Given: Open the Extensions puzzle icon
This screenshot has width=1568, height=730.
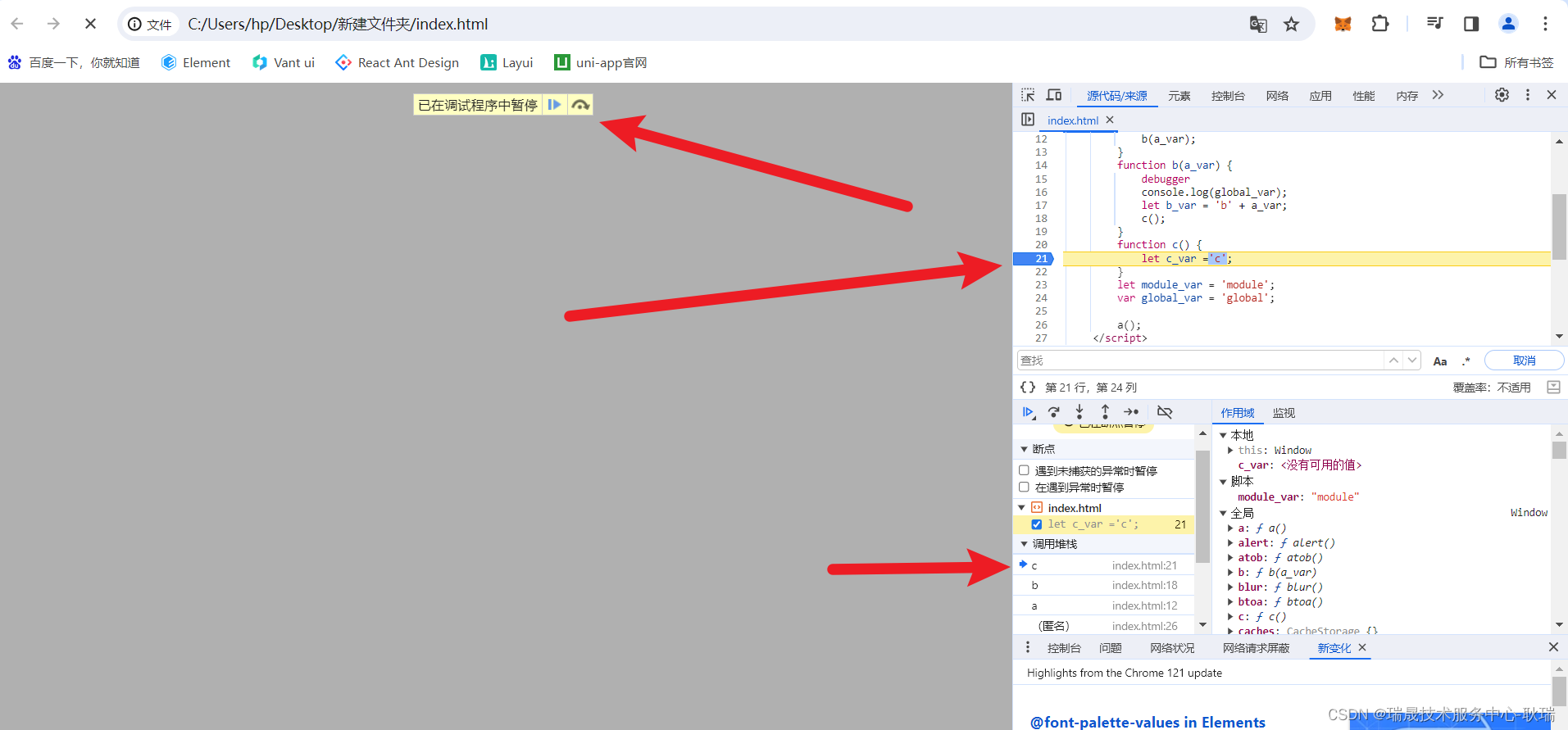Looking at the screenshot, I should coord(1380,24).
